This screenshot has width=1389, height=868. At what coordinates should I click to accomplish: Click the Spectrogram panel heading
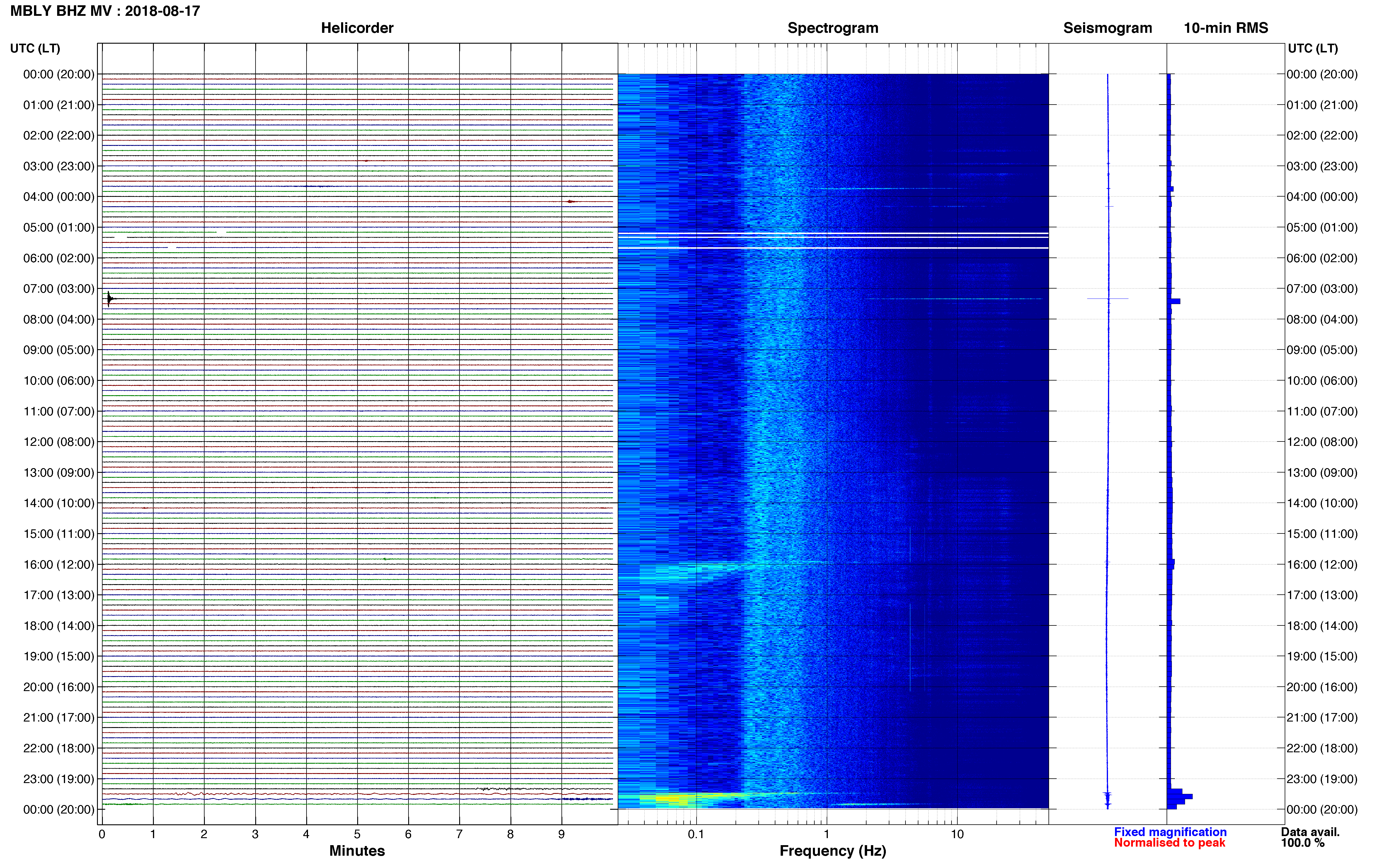[833, 28]
